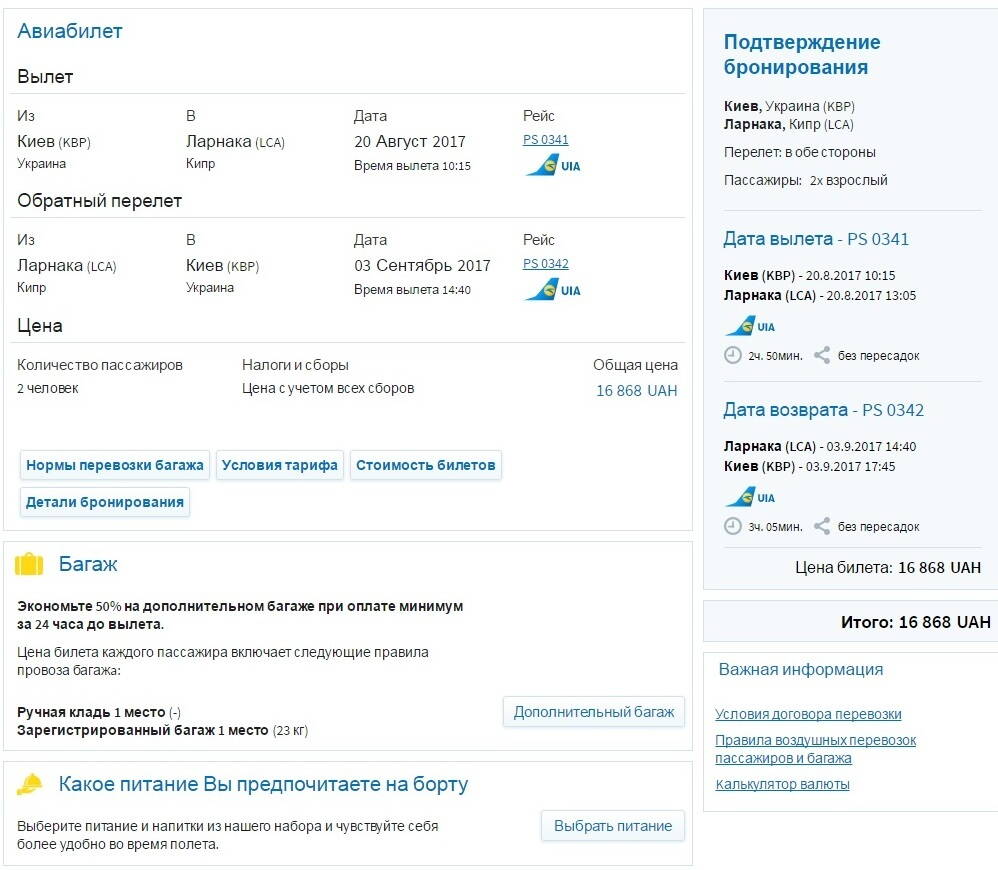Click the clock icon next to 3ч. 05мин.
The width and height of the screenshot is (998, 870).
click(733, 526)
